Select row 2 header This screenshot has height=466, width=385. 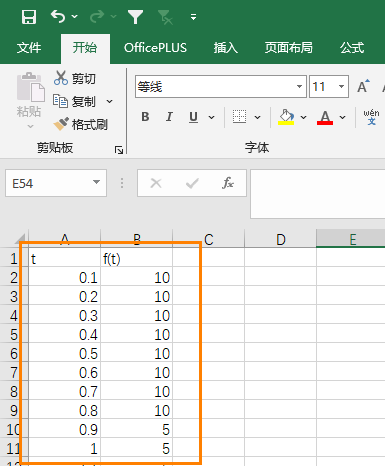[14, 277]
